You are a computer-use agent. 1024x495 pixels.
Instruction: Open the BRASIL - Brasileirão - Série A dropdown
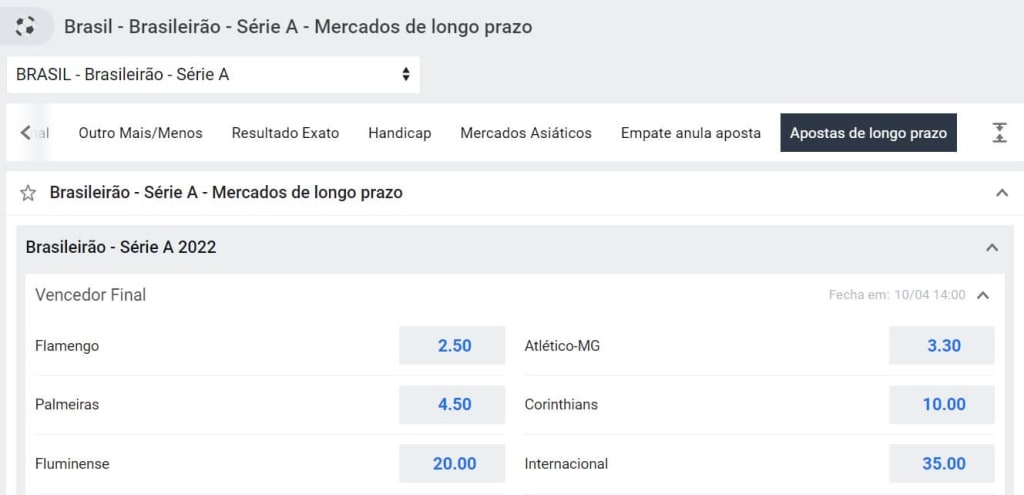coord(214,74)
